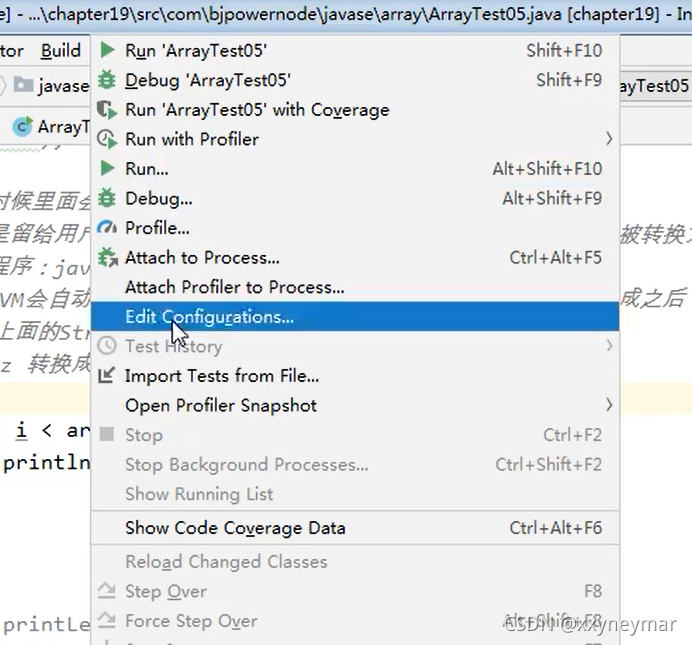This screenshot has width=692, height=645.
Task: Click the Test History label text
Action: (x=174, y=346)
